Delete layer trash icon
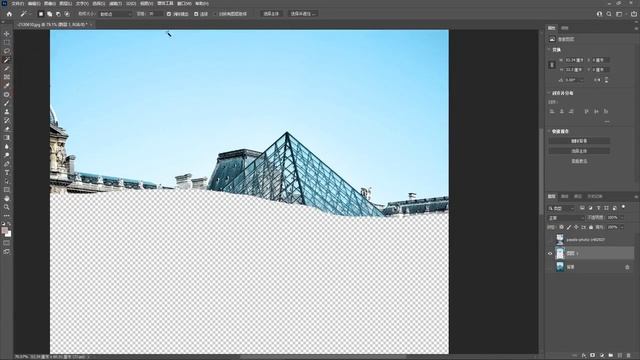Image resolution: width=640 pixels, height=360 pixels. pos(629,356)
